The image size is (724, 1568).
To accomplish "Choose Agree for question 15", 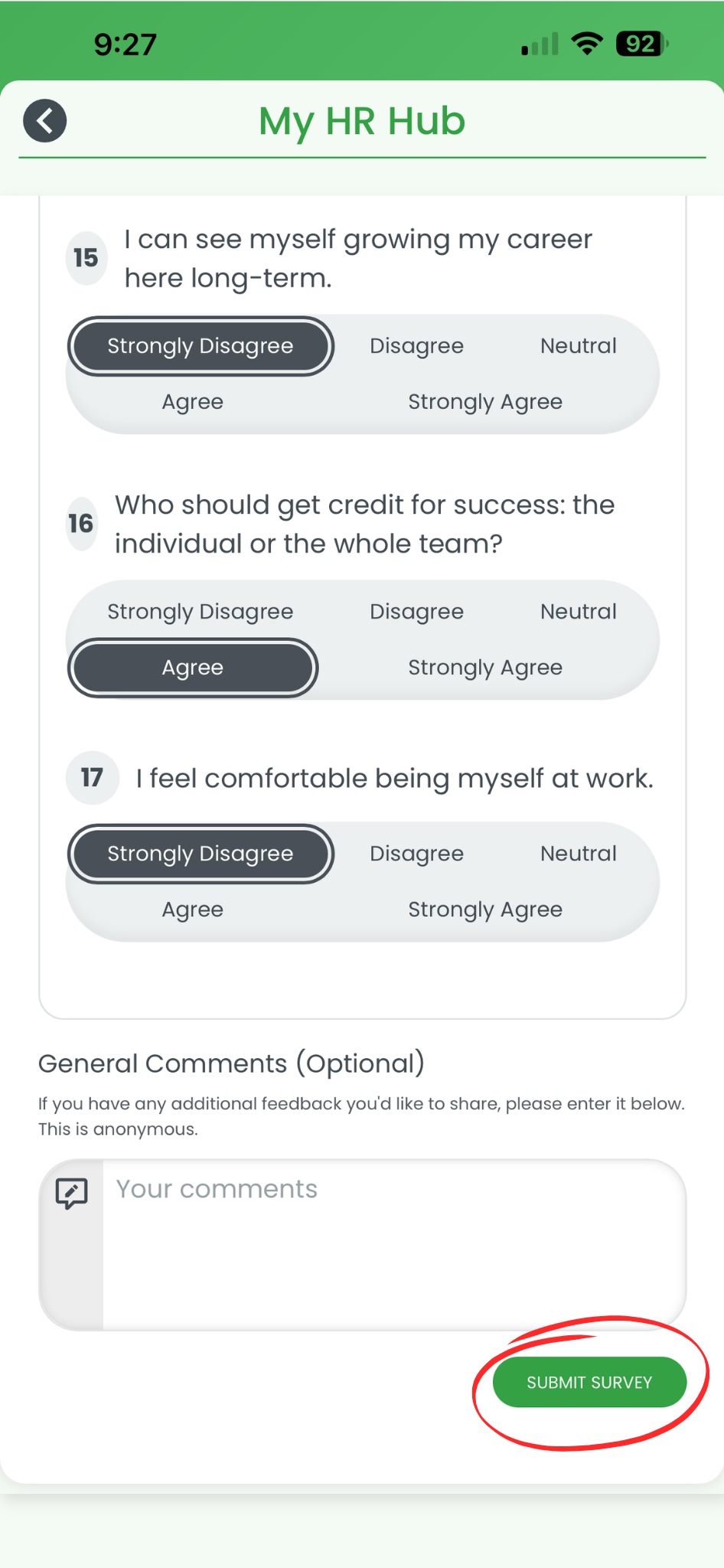I will point(192,401).
